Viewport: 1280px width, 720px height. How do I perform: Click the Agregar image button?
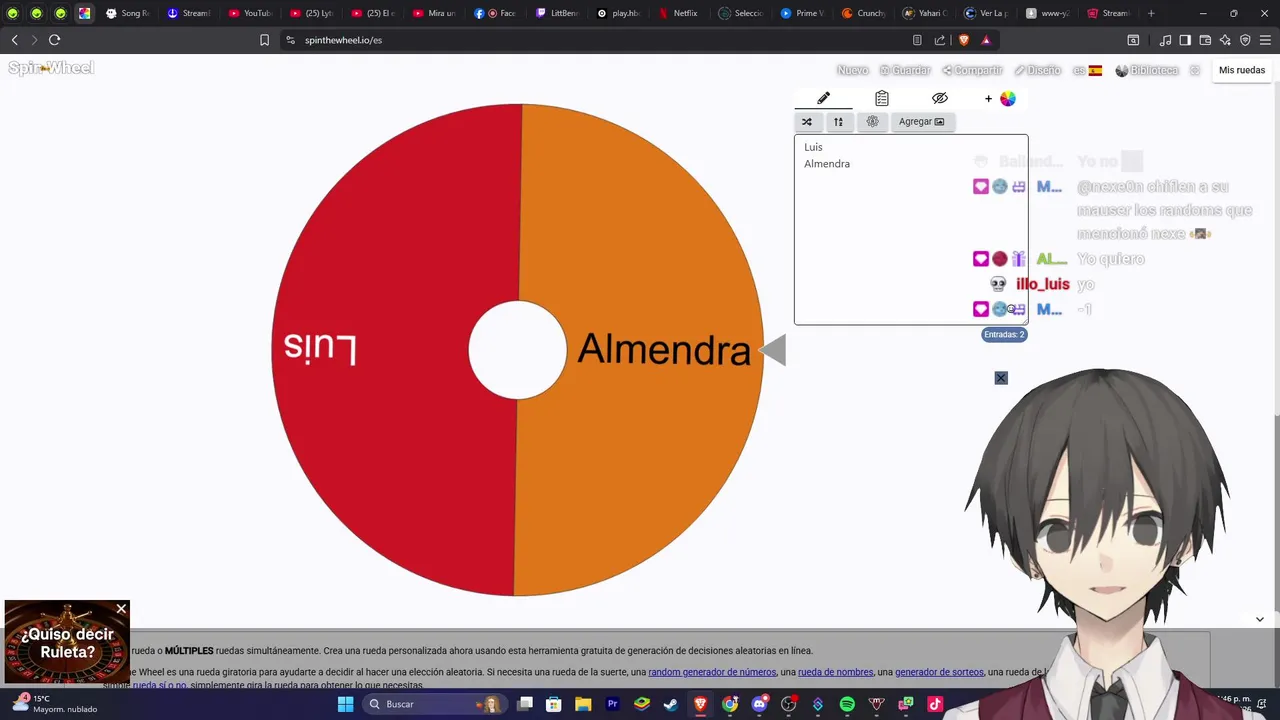(921, 122)
